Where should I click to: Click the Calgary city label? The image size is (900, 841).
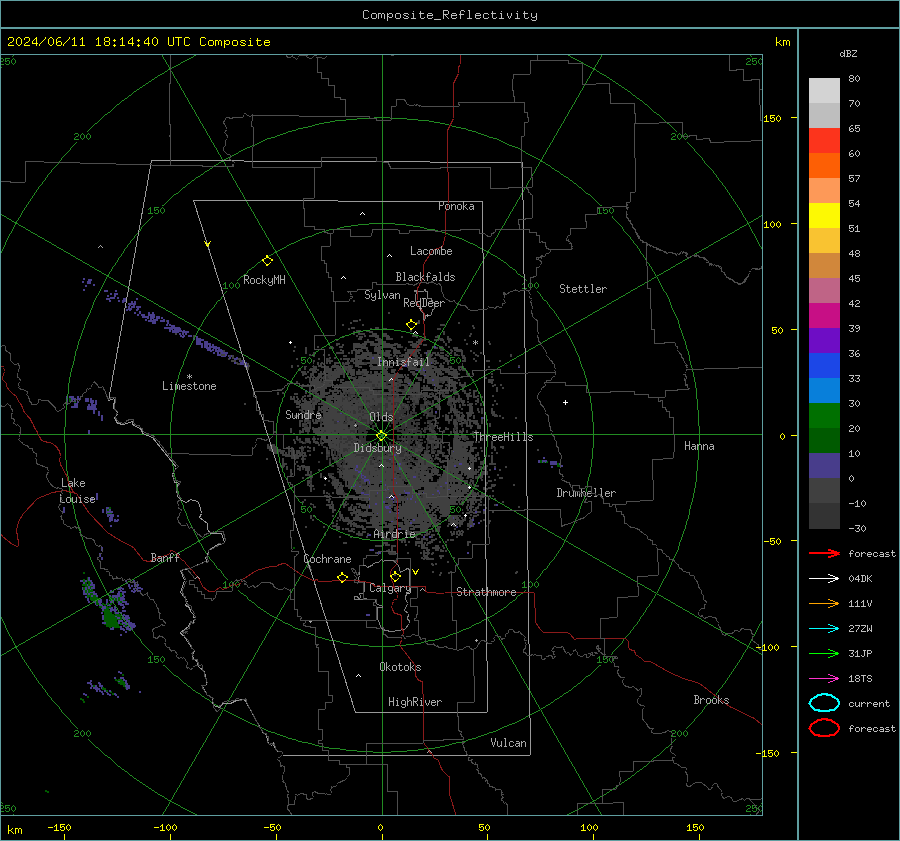click(390, 588)
